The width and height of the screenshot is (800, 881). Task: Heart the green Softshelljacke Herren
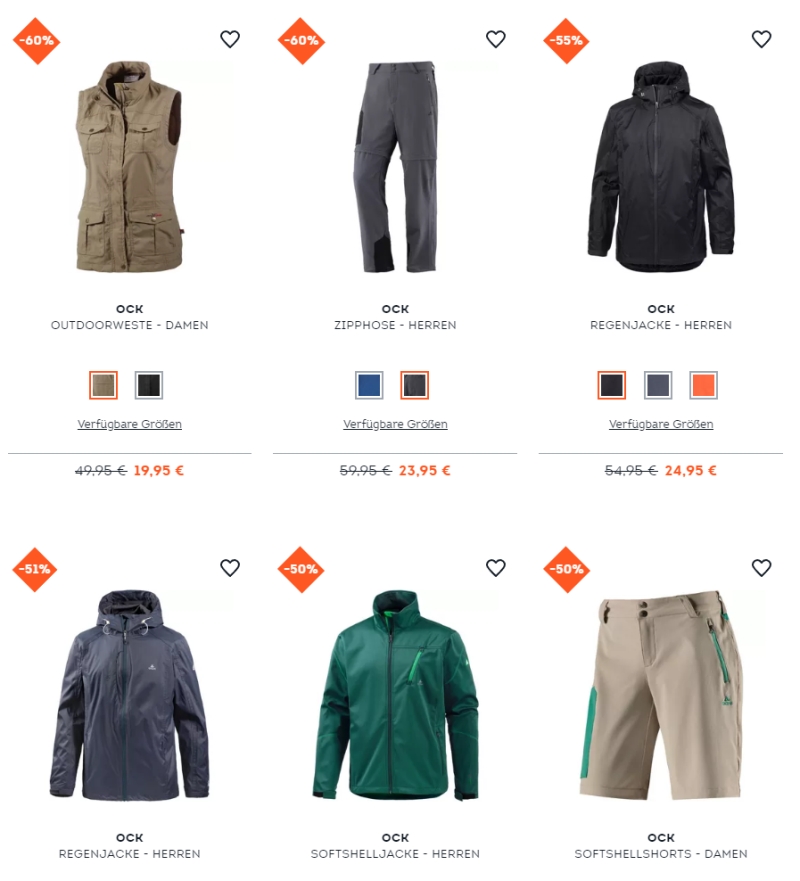[x=496, y=568]
